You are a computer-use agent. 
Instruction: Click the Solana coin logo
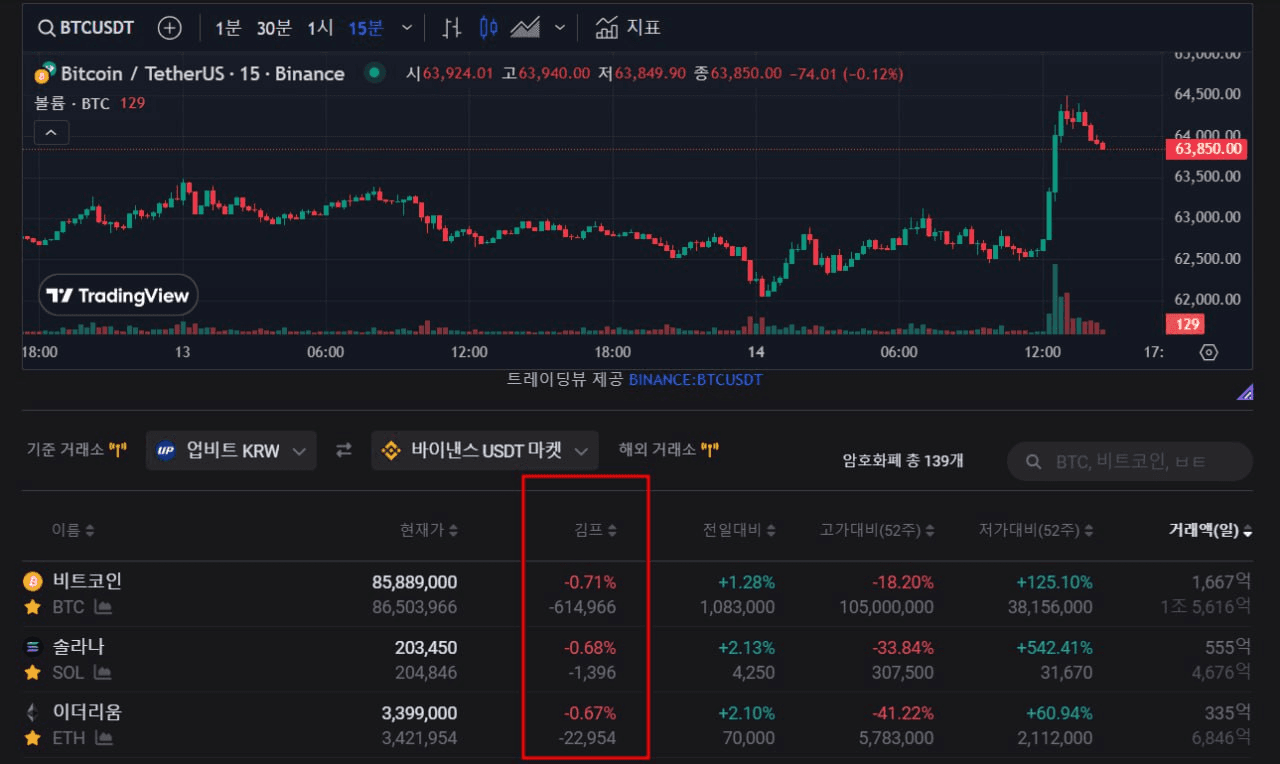pos(33,647)
